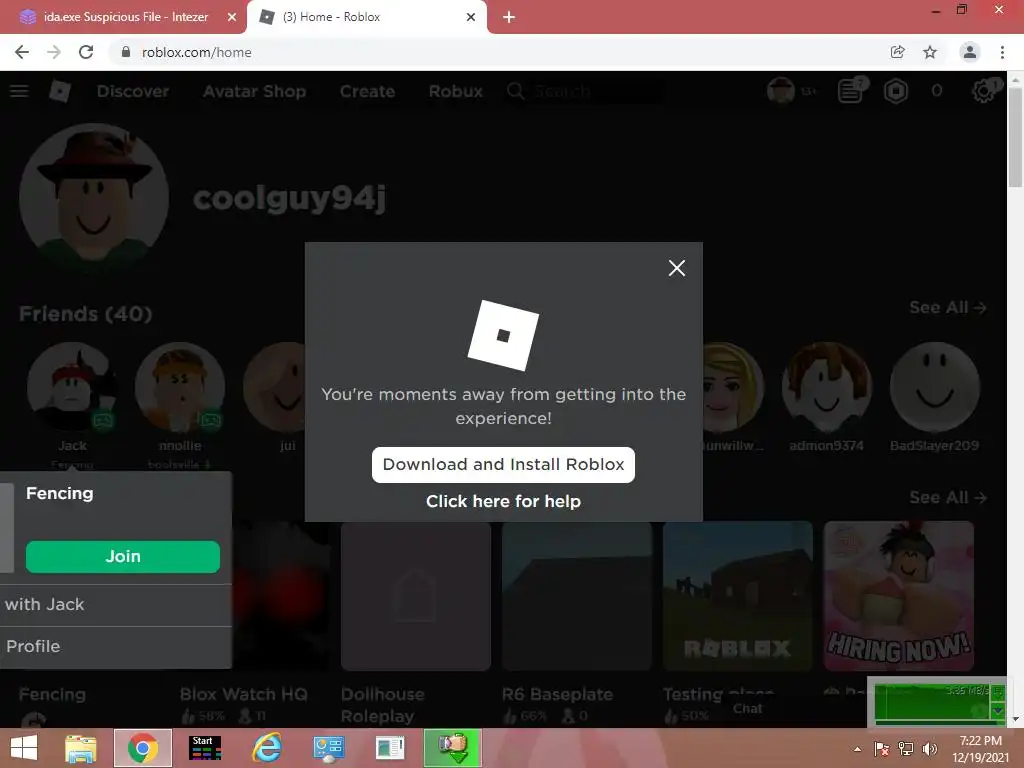Open the 'Click here for help' link
Viewport: 1024px width, 768px height.
pyautogui.click(x=503, y=501)
